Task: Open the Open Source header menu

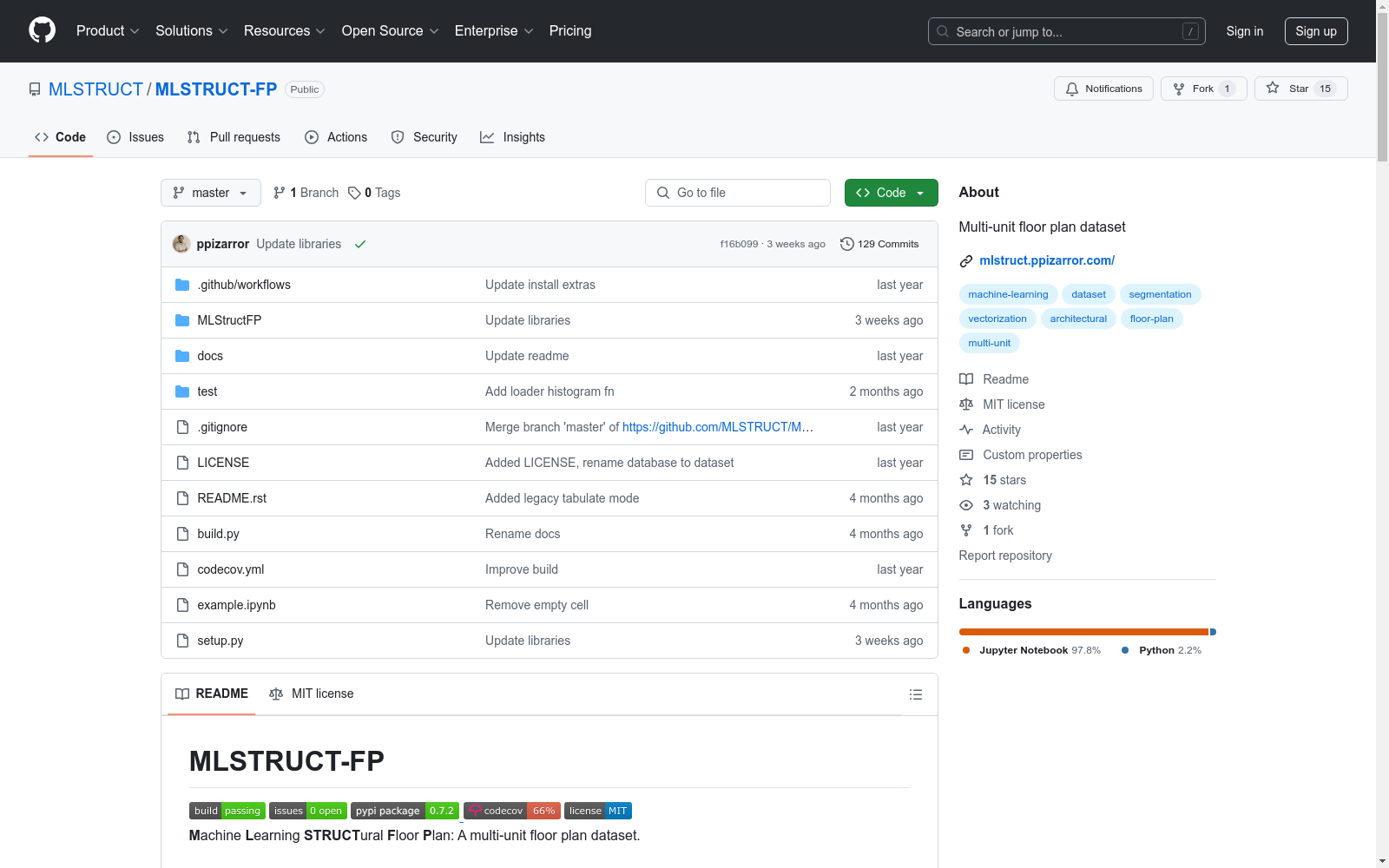Action: click(390, 31)
